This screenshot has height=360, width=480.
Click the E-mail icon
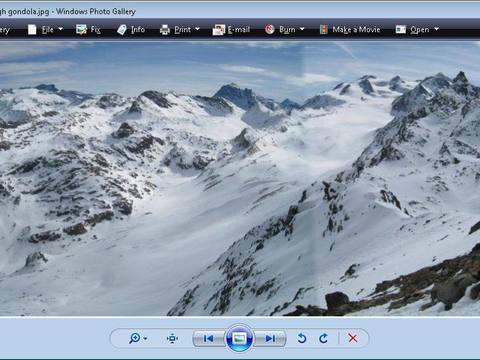click(219, 30)
